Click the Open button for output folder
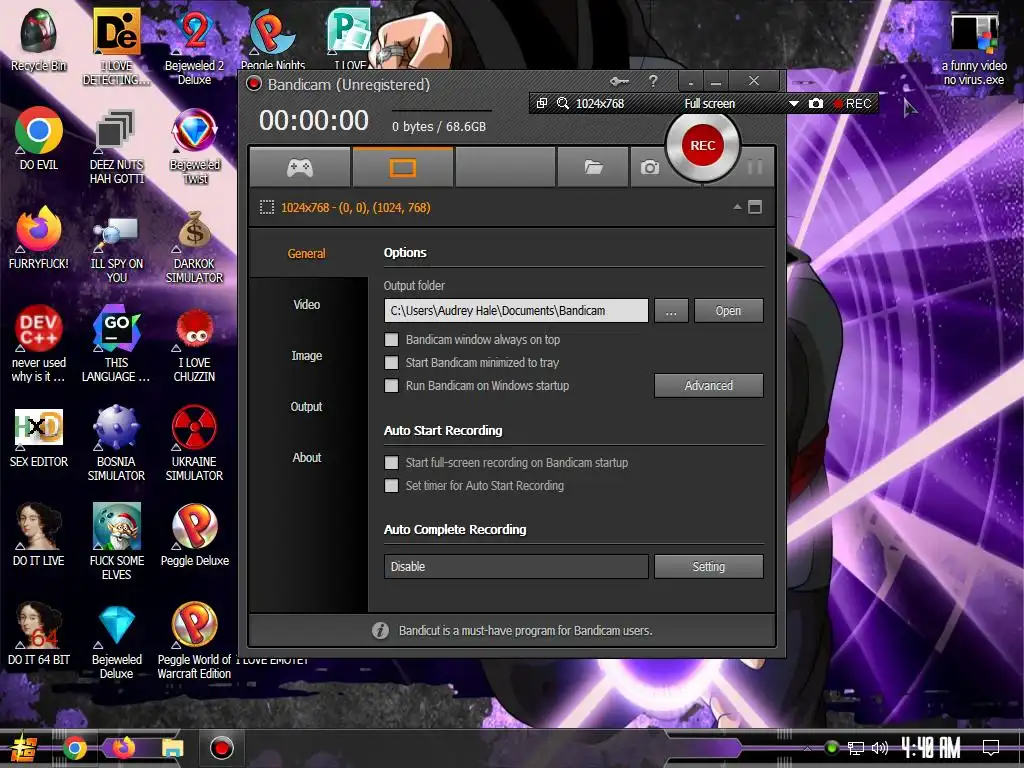 coord(728,311)
